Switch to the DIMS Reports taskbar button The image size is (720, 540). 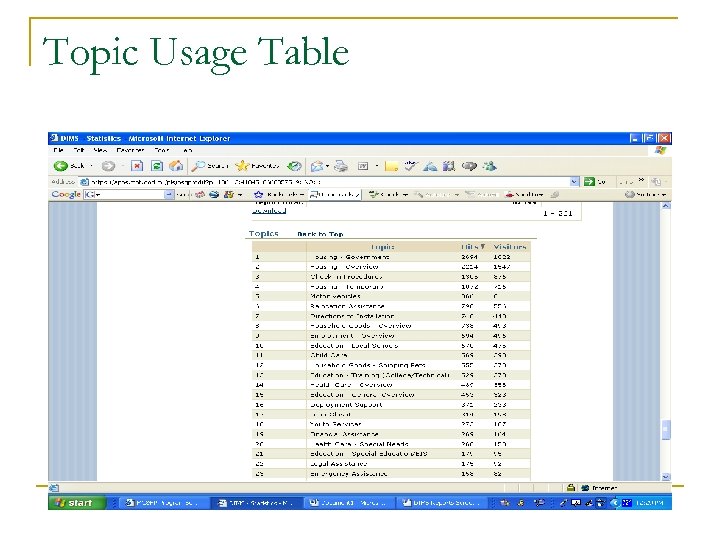click(441, 503)
